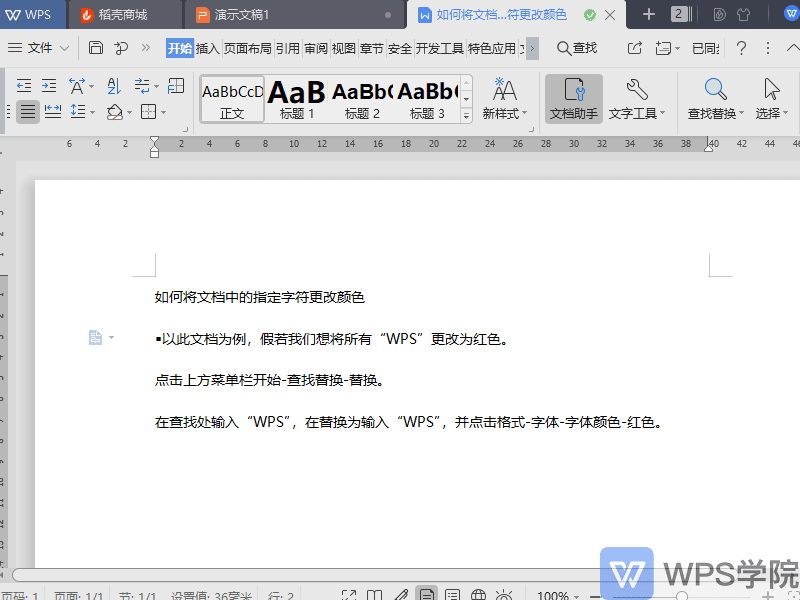The width and height of the screenshot is (800, 600).
Task: Add a new tab with plus icon
Action: tap(648, 14)
